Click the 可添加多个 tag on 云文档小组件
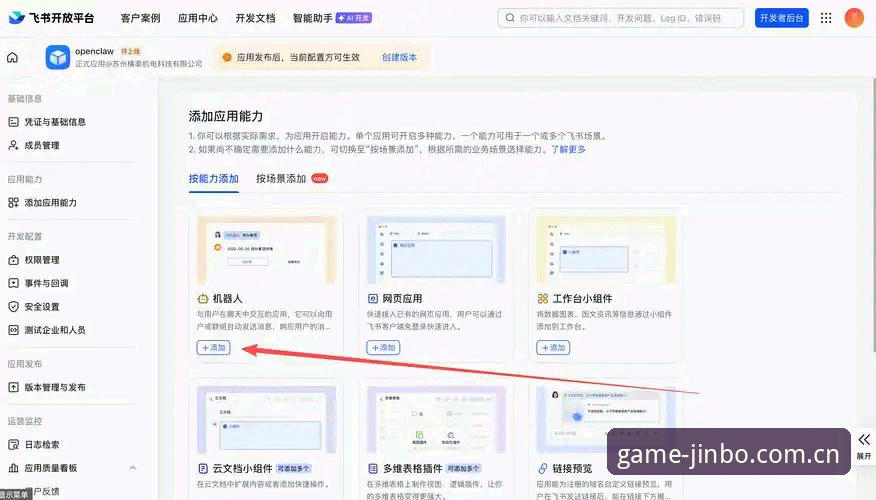This screenshot has height=500, width=876. click(294, 468)
